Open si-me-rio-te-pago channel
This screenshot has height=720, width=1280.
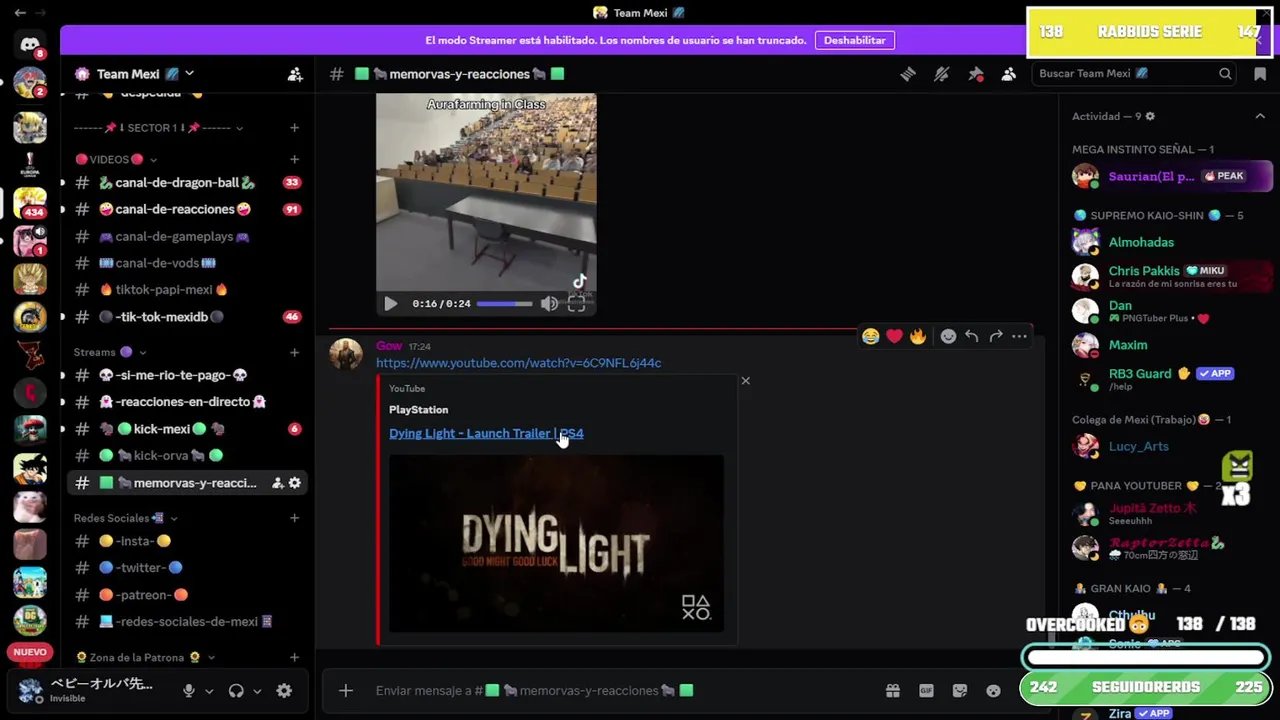(187, 375)
